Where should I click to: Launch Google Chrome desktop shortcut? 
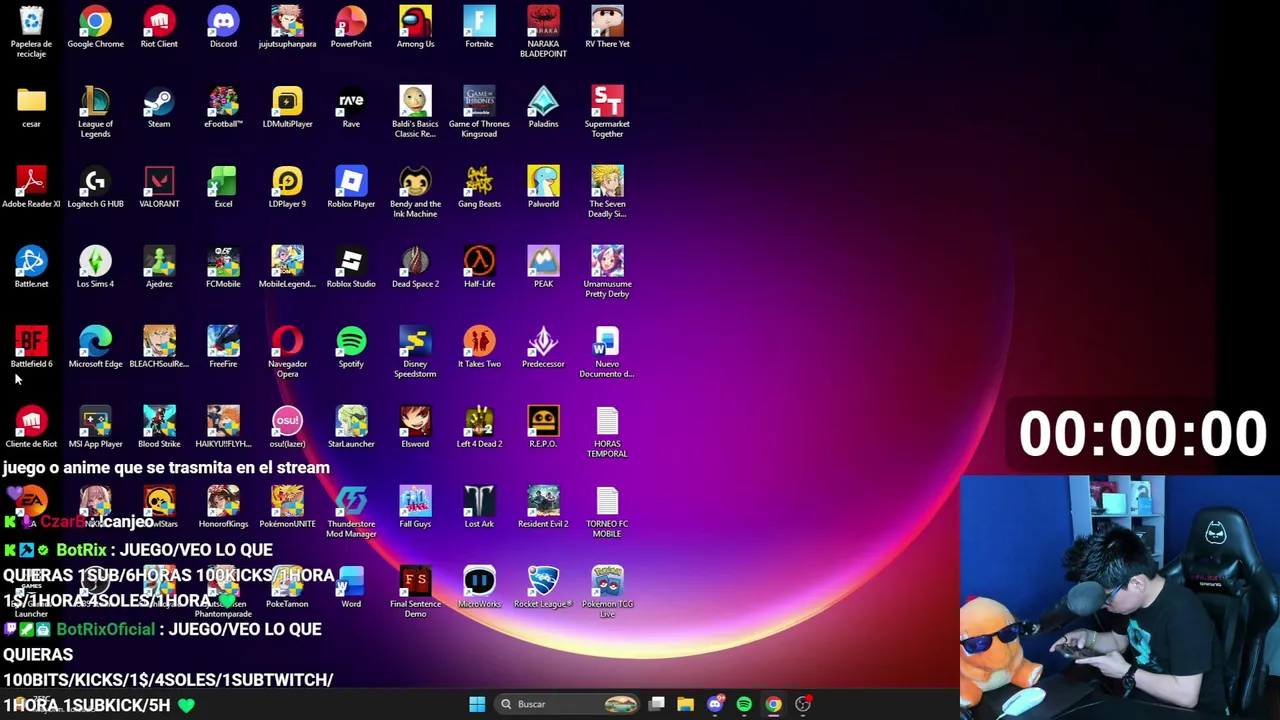pos(95,27)
